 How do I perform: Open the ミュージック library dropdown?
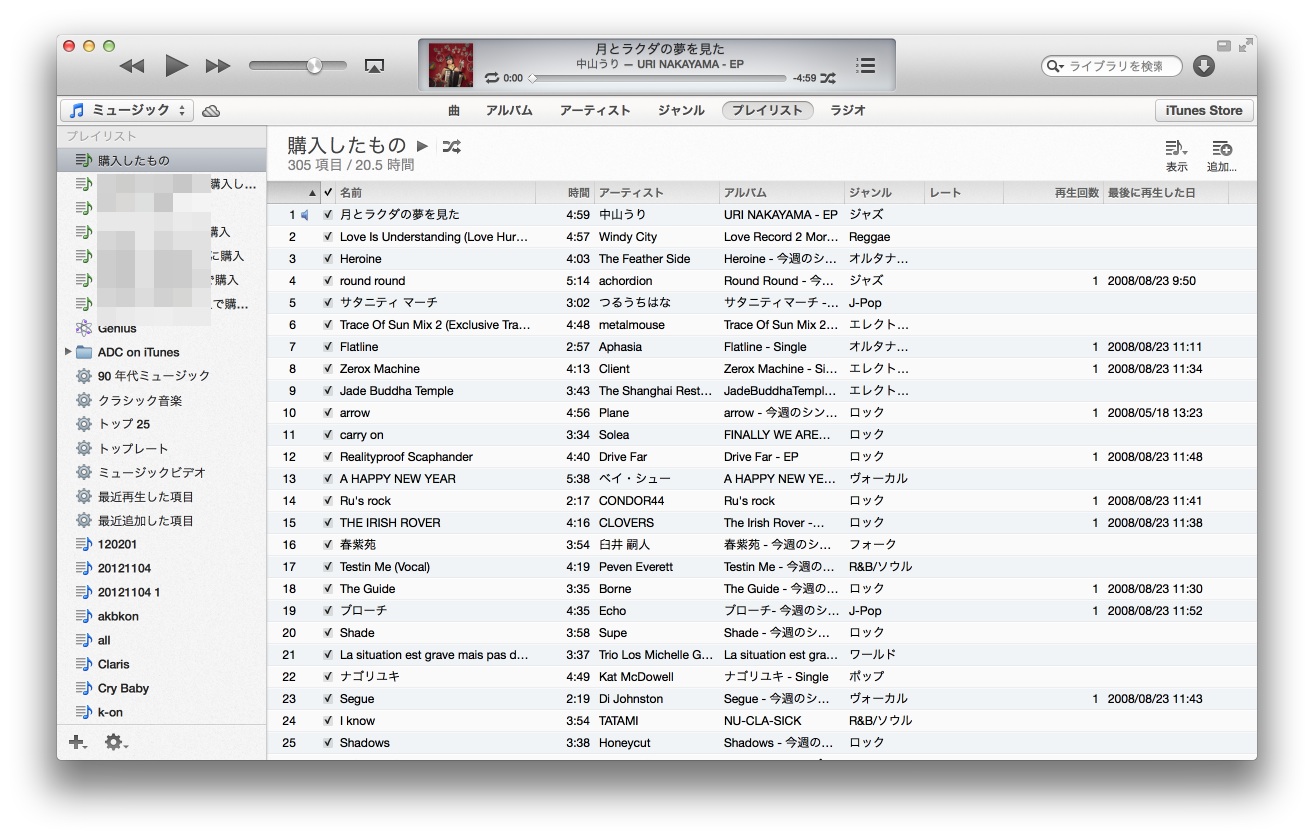point(127,110)
